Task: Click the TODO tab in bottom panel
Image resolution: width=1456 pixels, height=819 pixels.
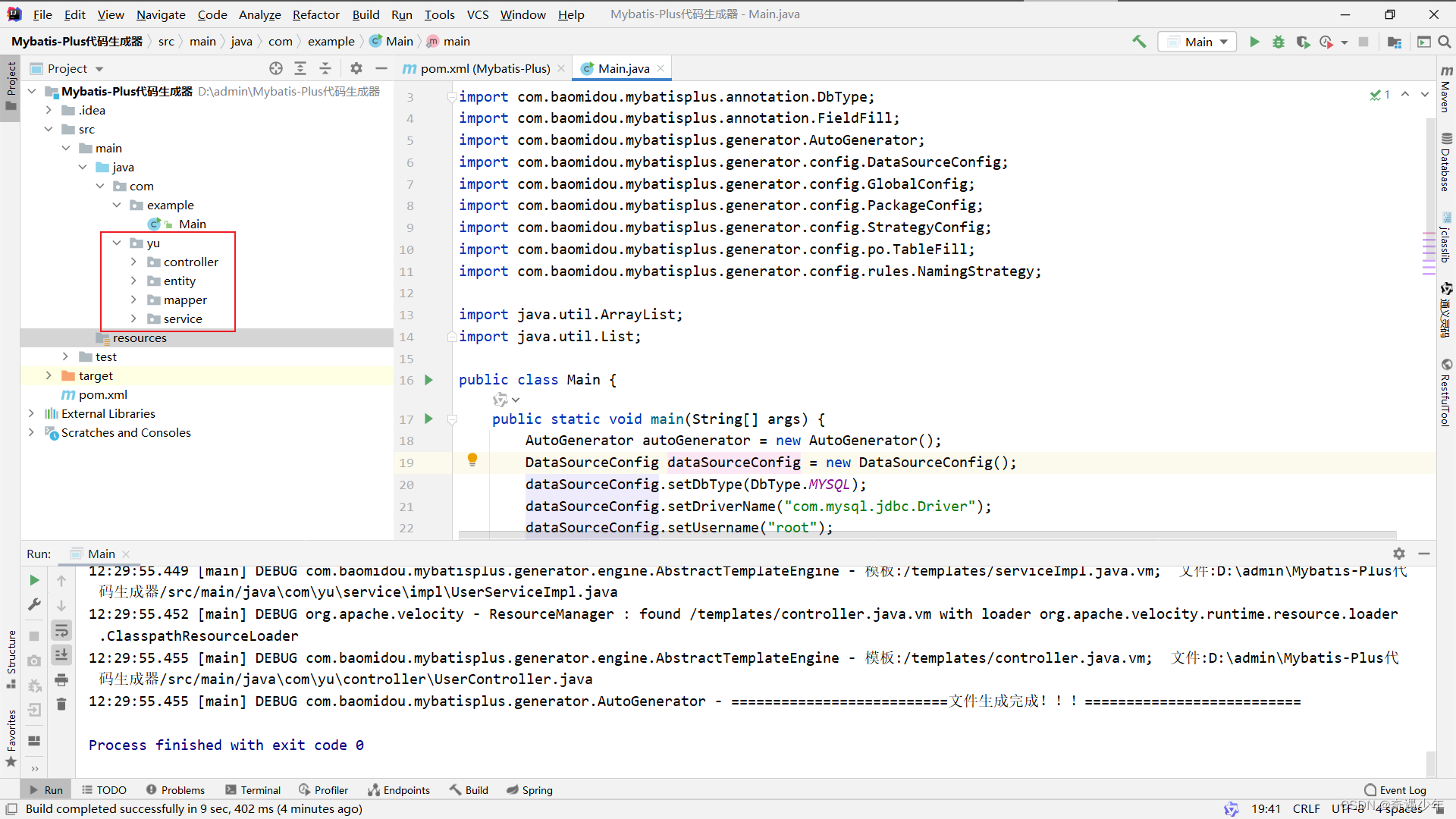Action: 111,790
